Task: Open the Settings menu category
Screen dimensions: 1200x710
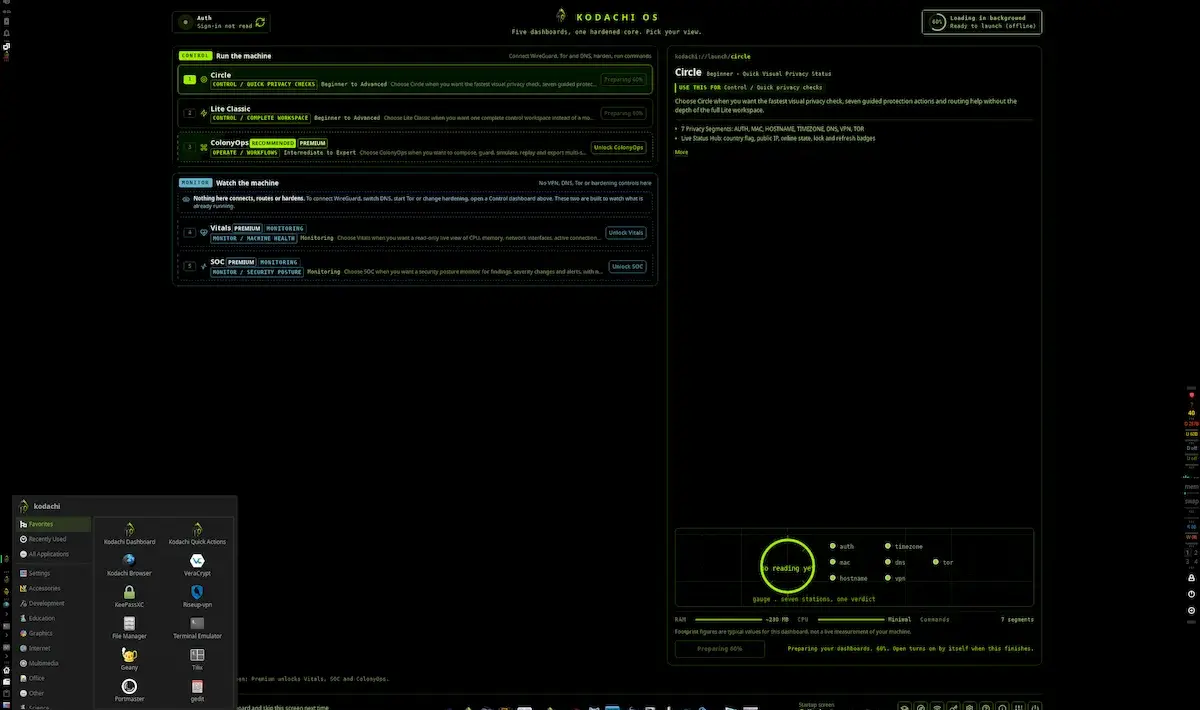Action: (x=54, y=573)
